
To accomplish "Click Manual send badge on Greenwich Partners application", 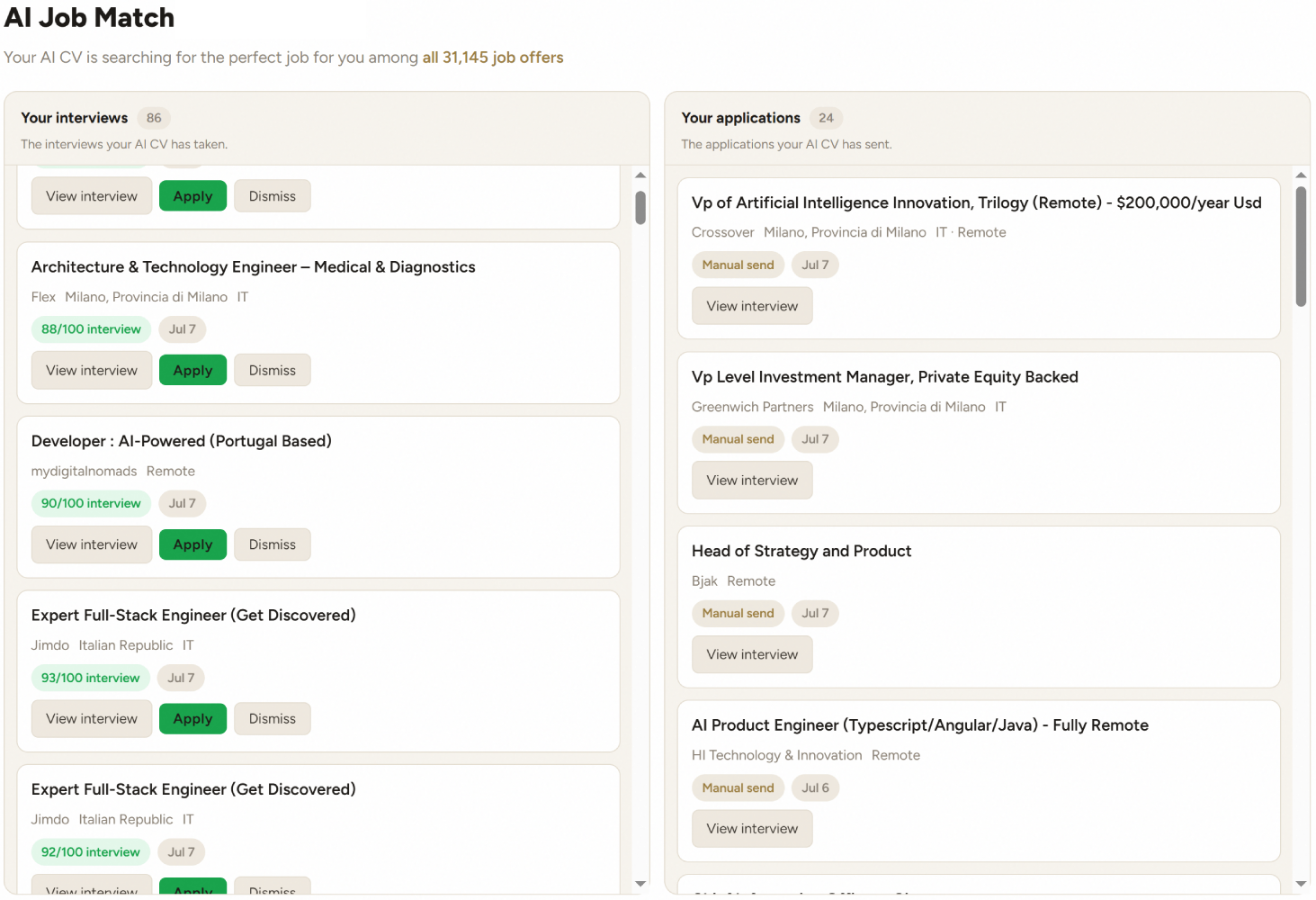I will 738,439.
